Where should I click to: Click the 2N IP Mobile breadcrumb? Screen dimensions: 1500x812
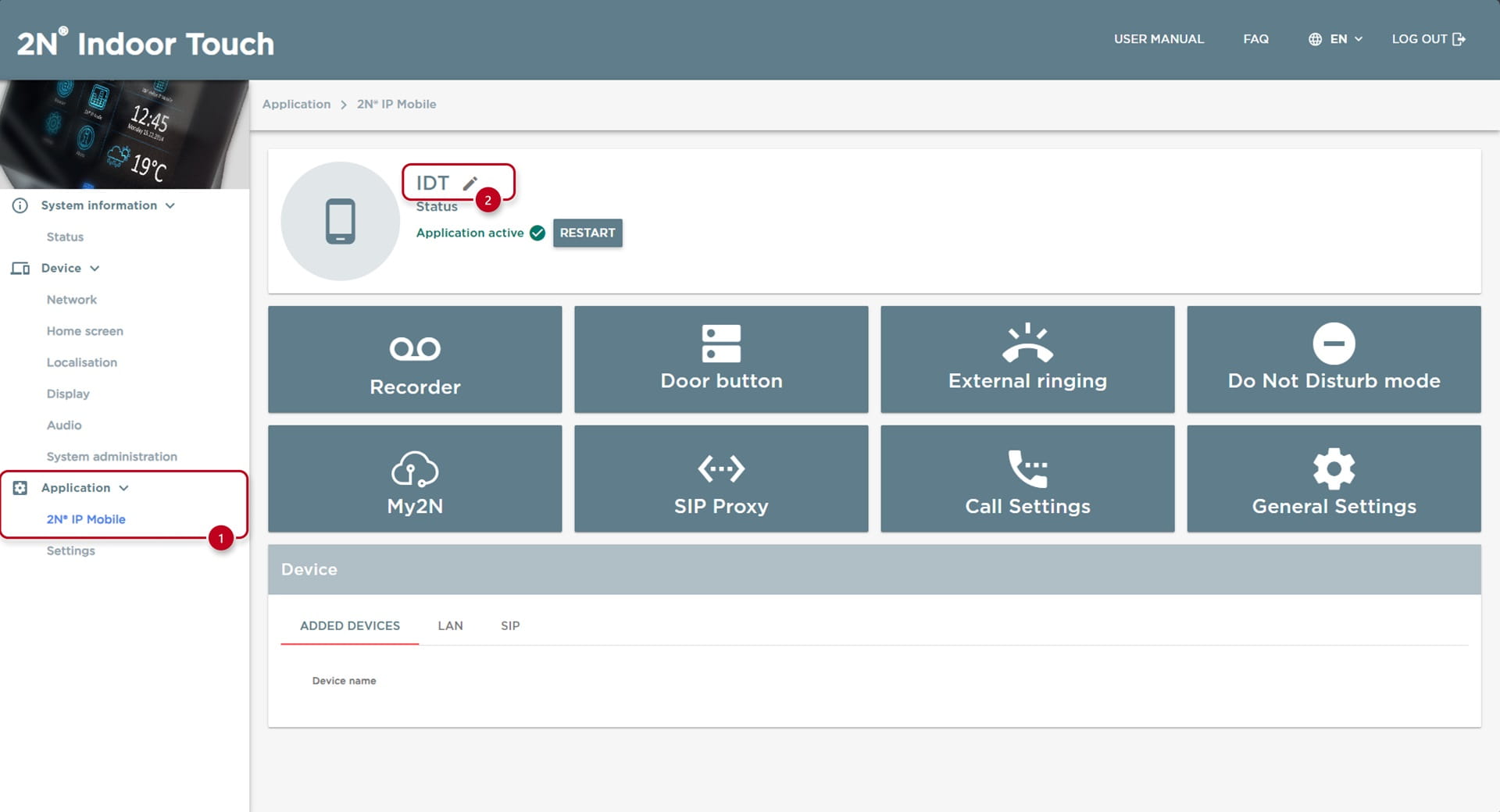pos(397,104)
